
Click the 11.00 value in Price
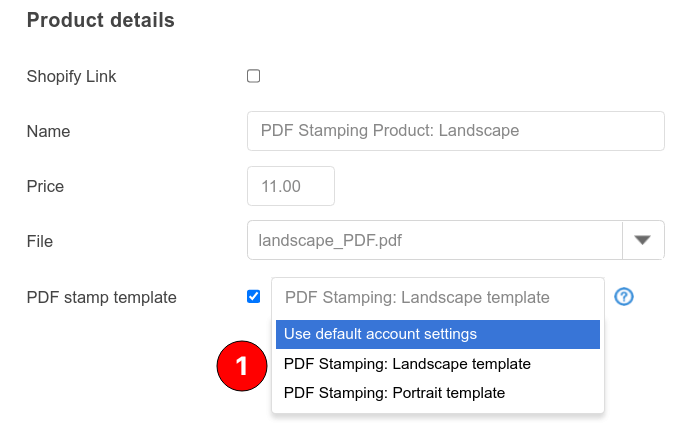280,186
